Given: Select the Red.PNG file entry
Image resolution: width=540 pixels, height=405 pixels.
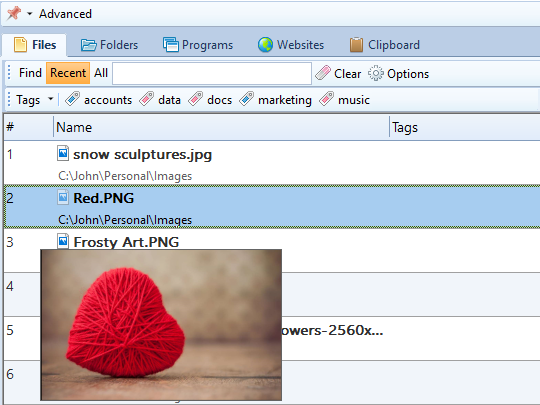Looking at the screenshot, I should [x=272, y=207].
